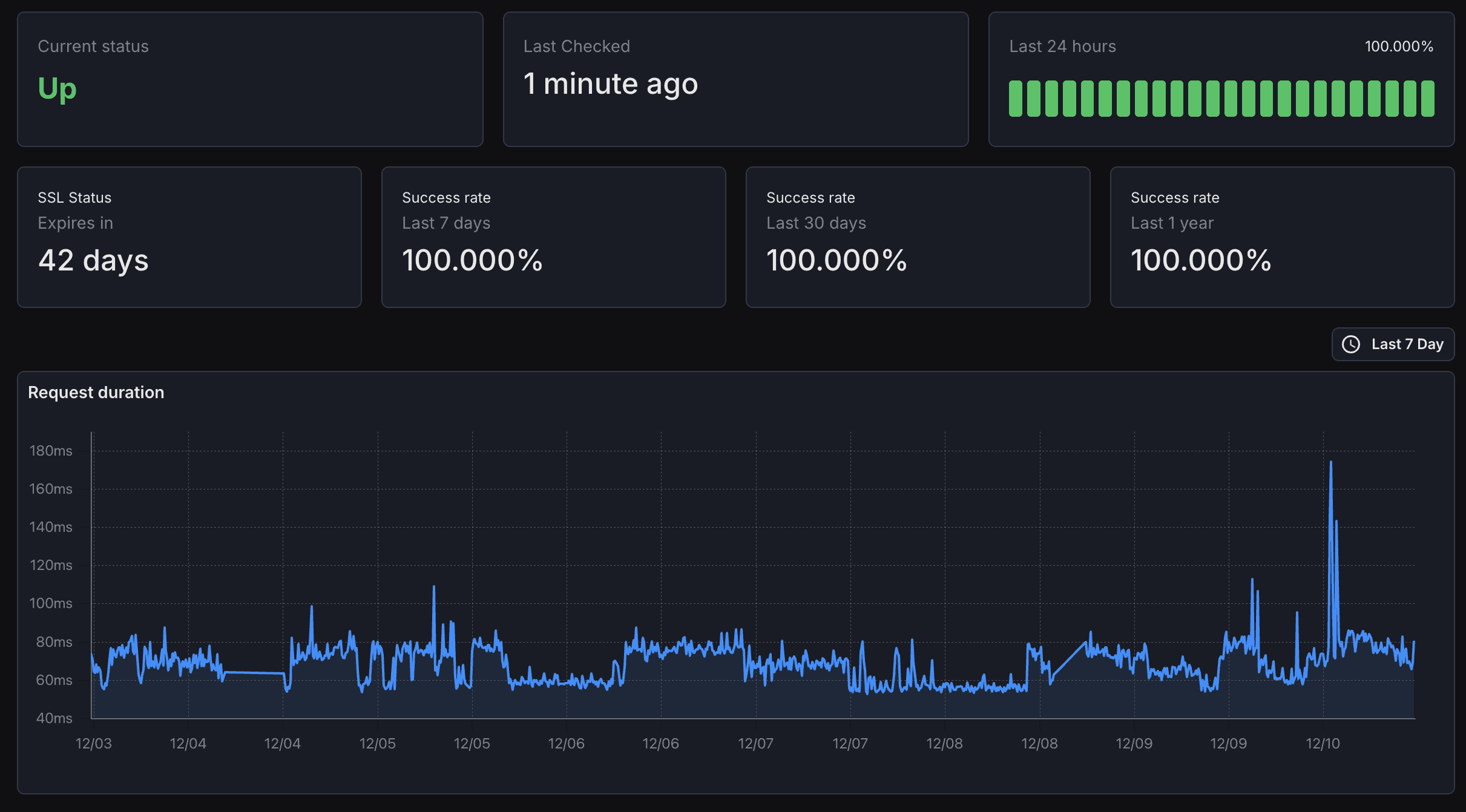Click the 180ms label on the y-axis
Screen dimensions: 1466x812
click(51, 451)
